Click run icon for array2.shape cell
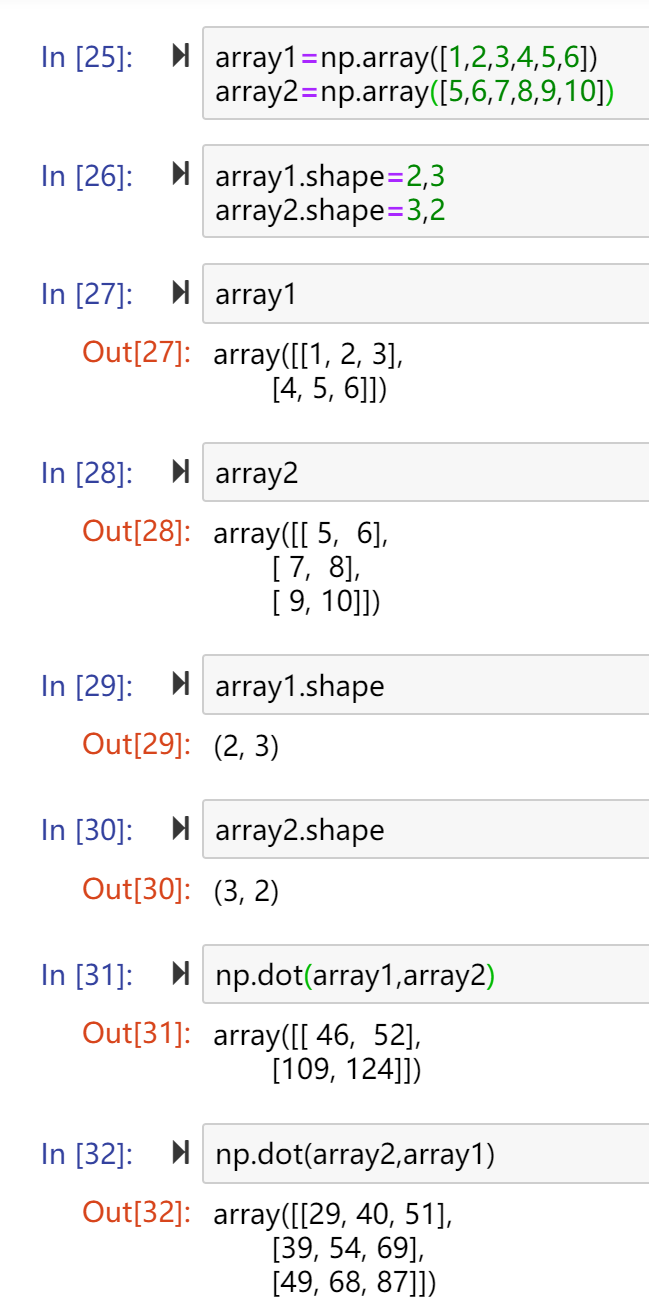The image size is (649, 1308). [x=180, y=829]
